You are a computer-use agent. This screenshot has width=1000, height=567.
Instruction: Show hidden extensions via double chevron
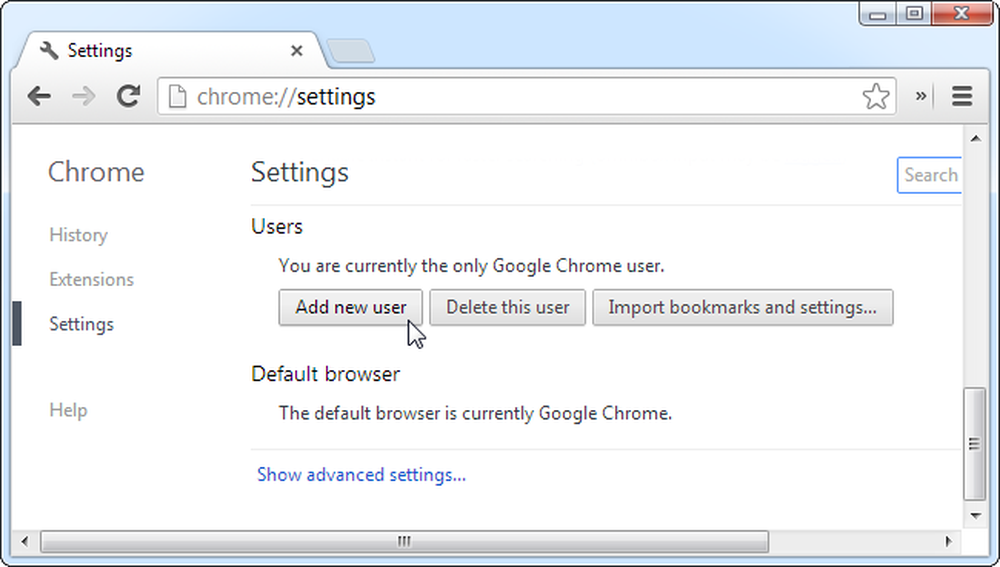921,96
